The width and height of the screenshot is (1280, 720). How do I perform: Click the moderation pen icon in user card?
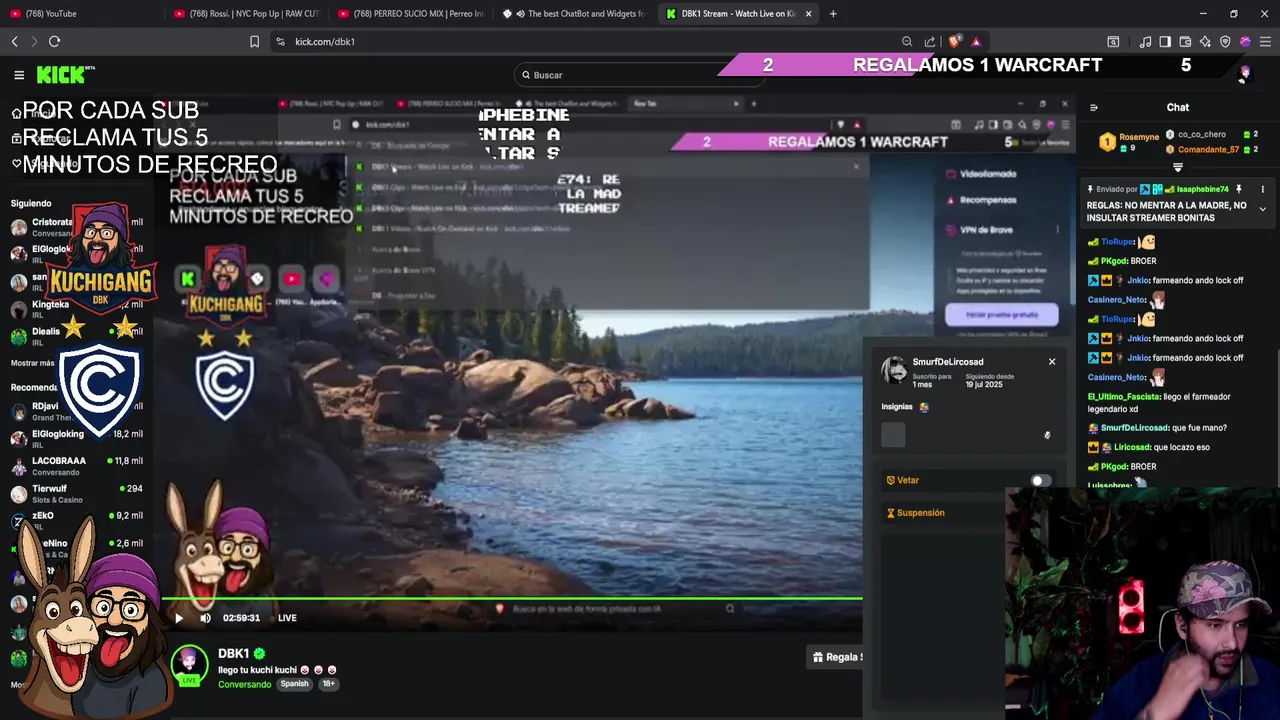(1047, 435)
